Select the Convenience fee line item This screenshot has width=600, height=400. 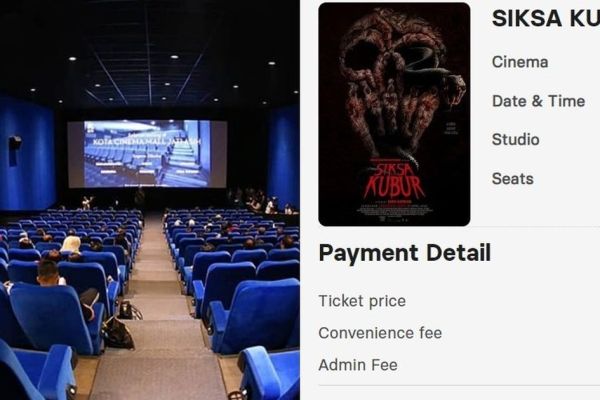[380, 333]
